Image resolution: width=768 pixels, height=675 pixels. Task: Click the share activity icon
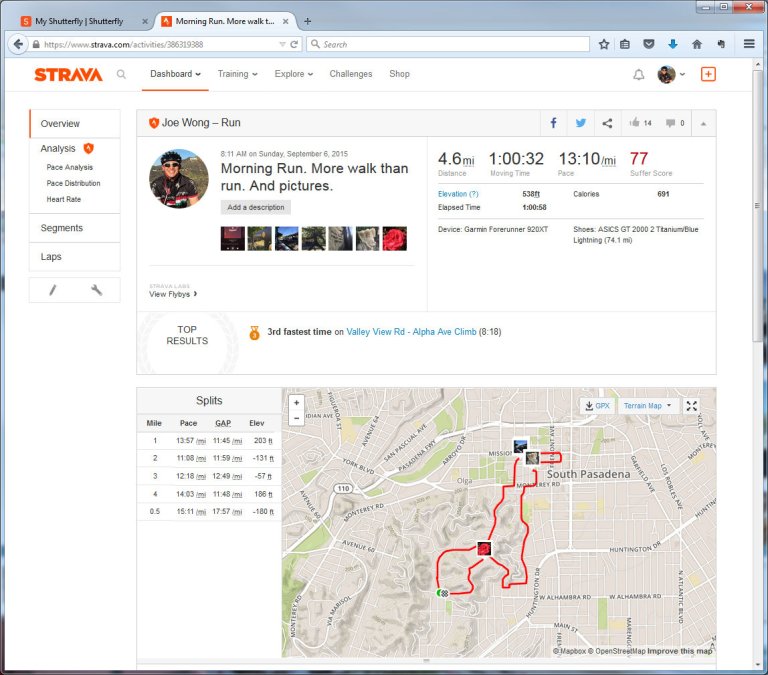(x=607, y=123)
